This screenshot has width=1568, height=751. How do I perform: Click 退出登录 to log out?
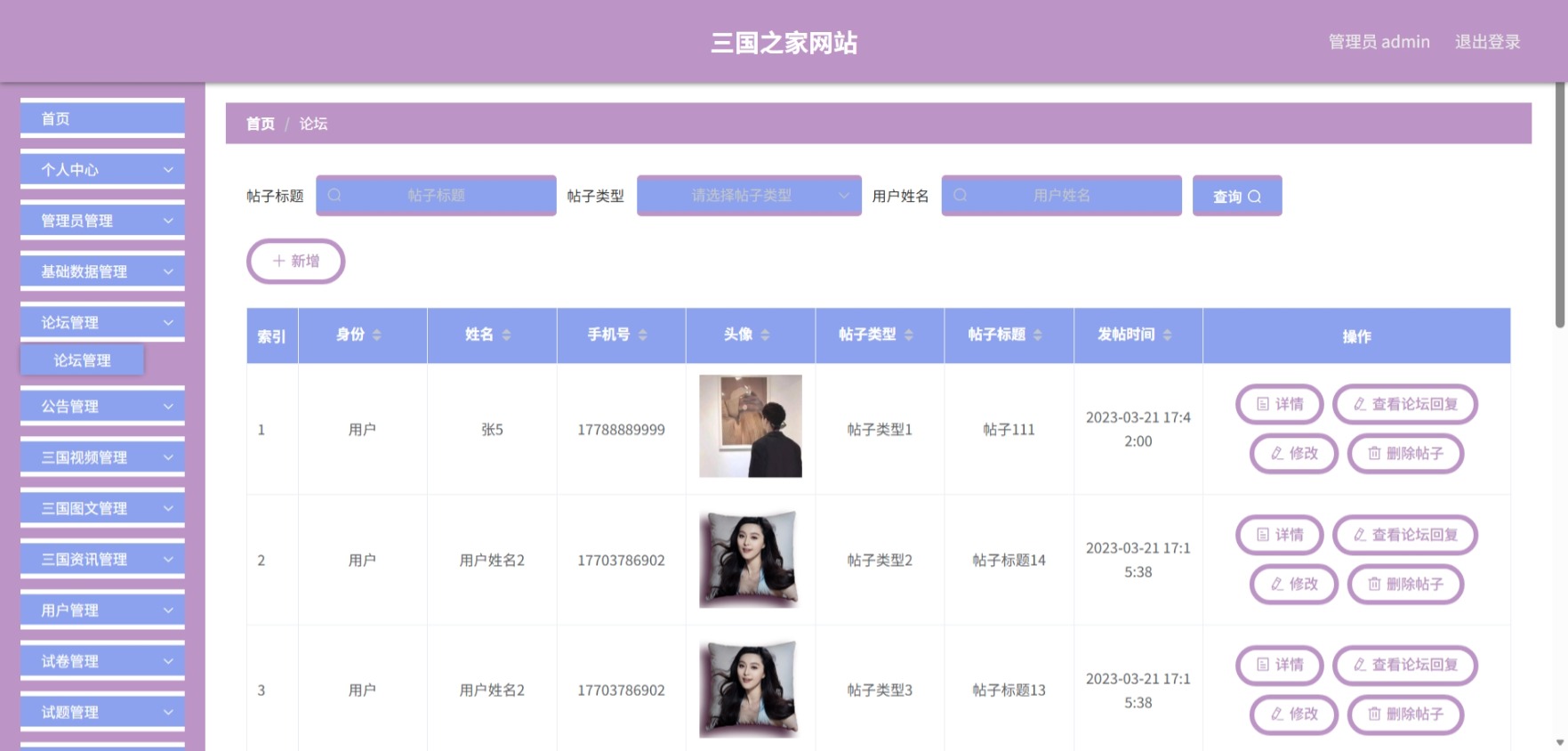click(x=1487, y=42)
